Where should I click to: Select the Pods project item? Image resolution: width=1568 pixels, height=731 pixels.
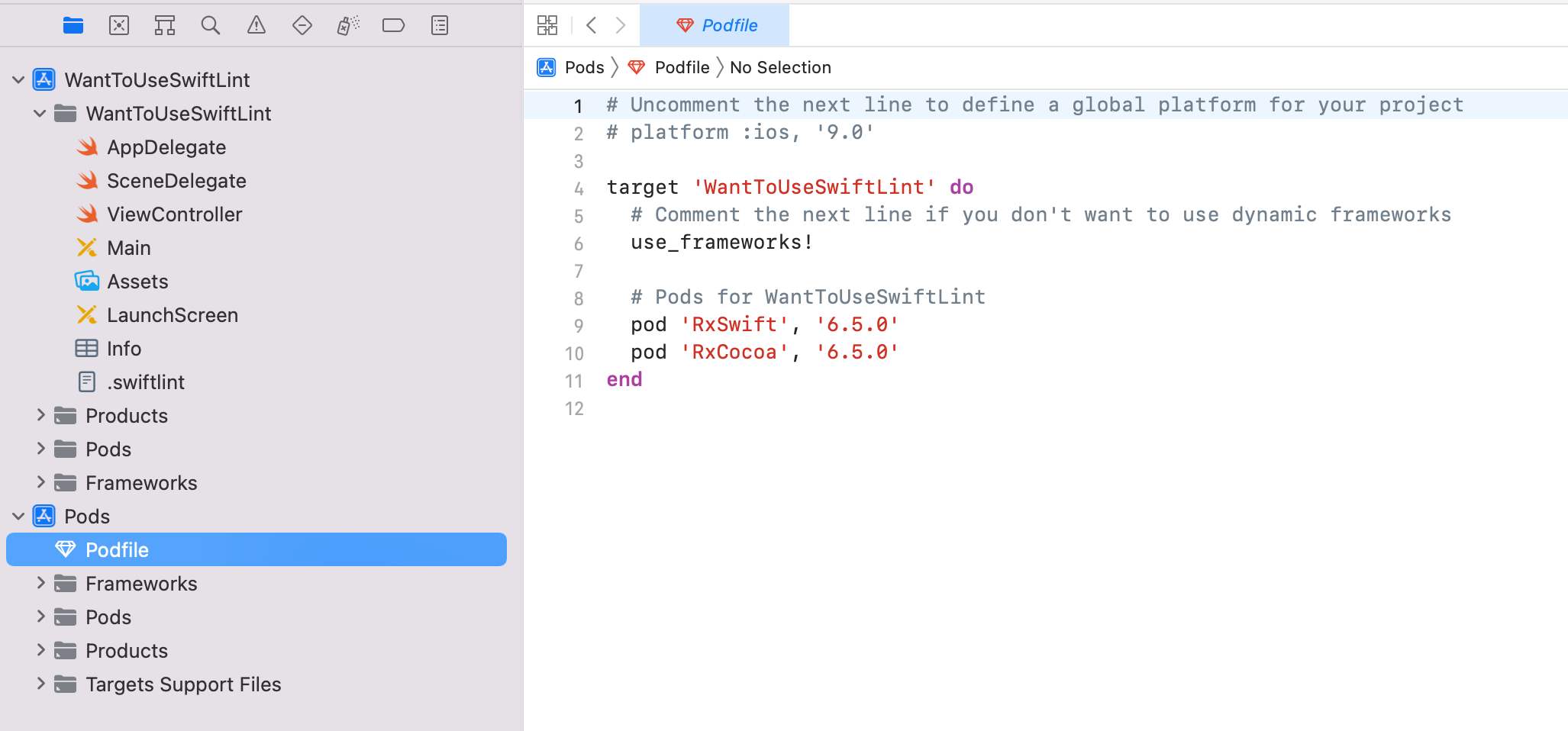(x=87, y=516)
